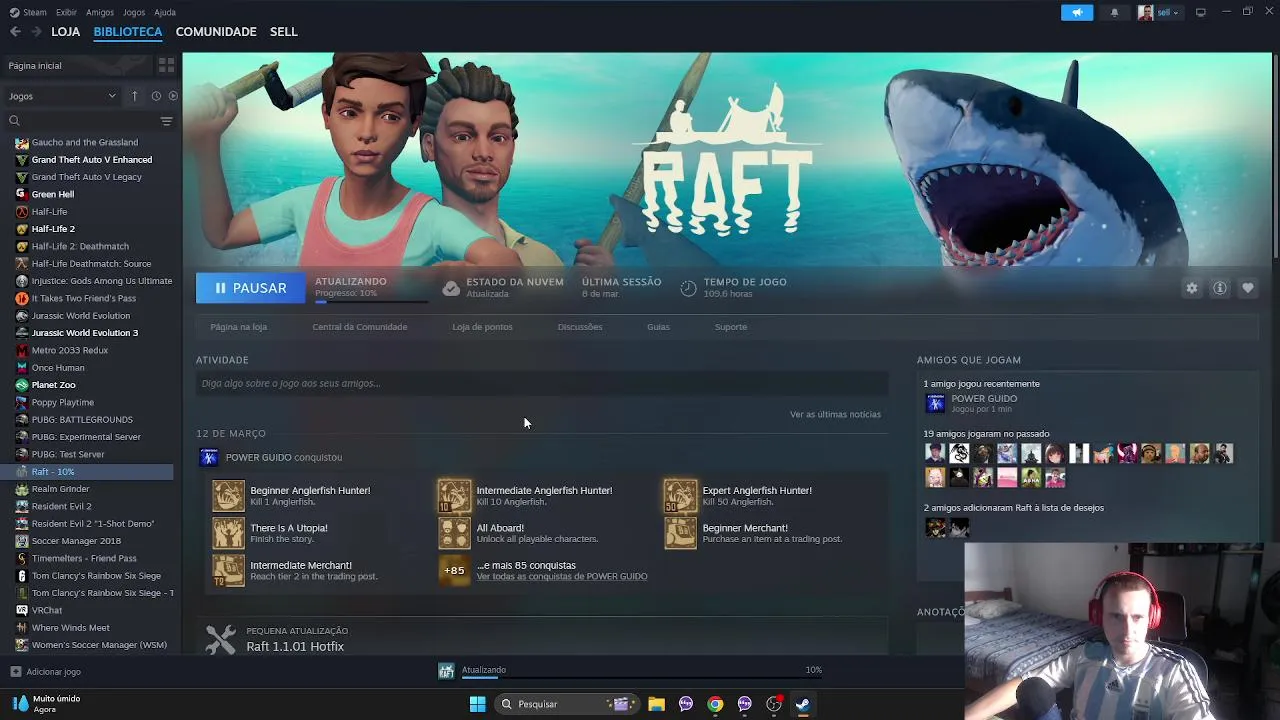Click the ready-to-play filter icon
The height and width of the screenshot is (720, 1280).
pyautogui.click(x=173, y=96)
